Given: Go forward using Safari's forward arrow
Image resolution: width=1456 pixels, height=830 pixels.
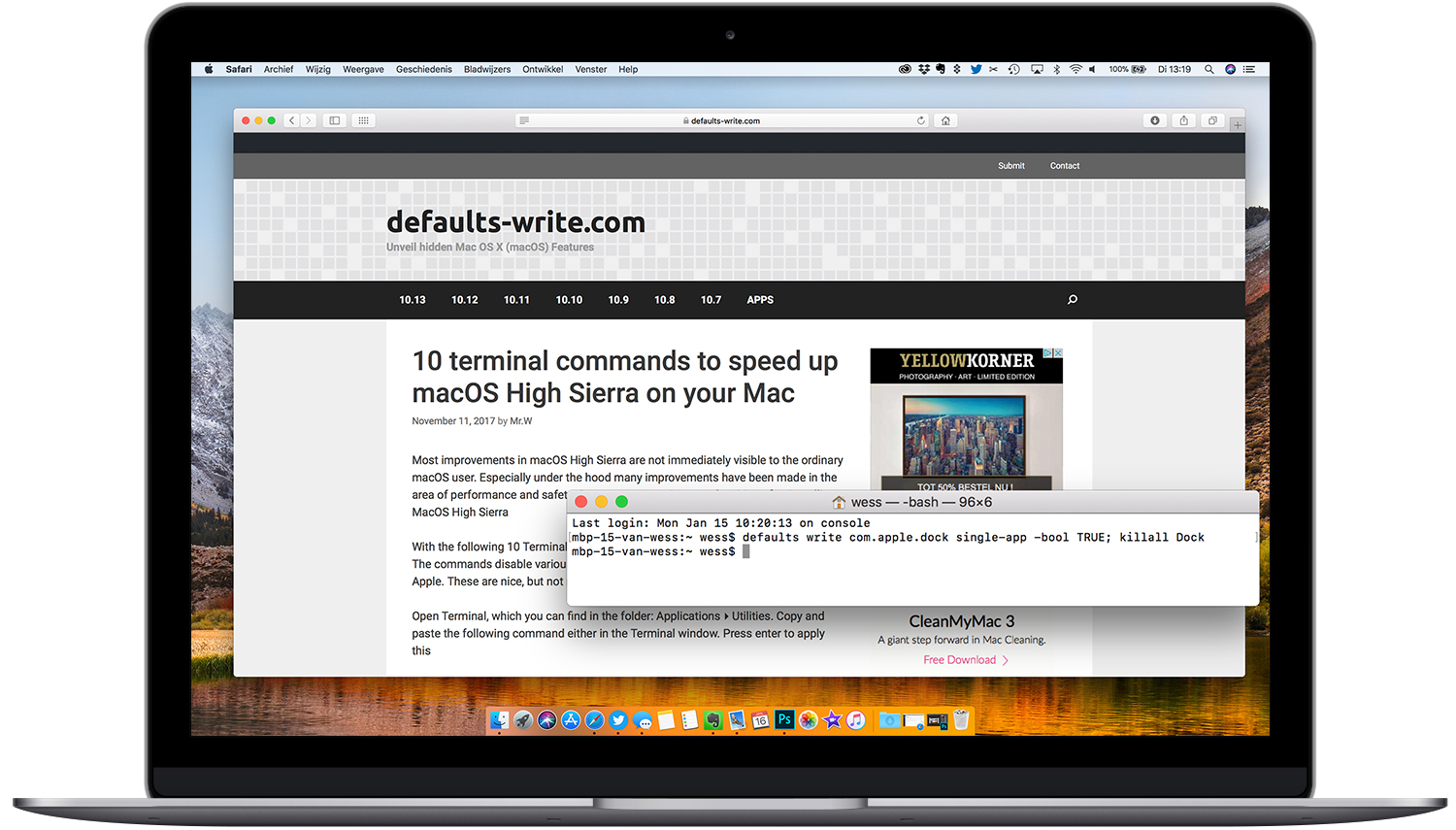Looking at the screenshot, I should tap(308, 120).
